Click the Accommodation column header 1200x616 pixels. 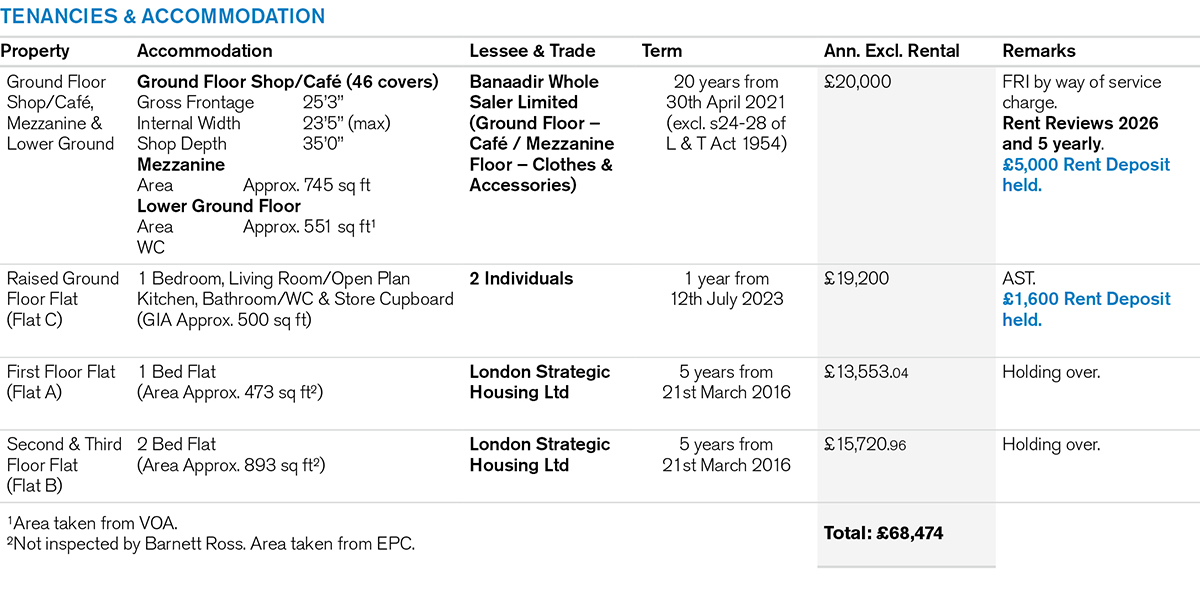click(204, 51)
